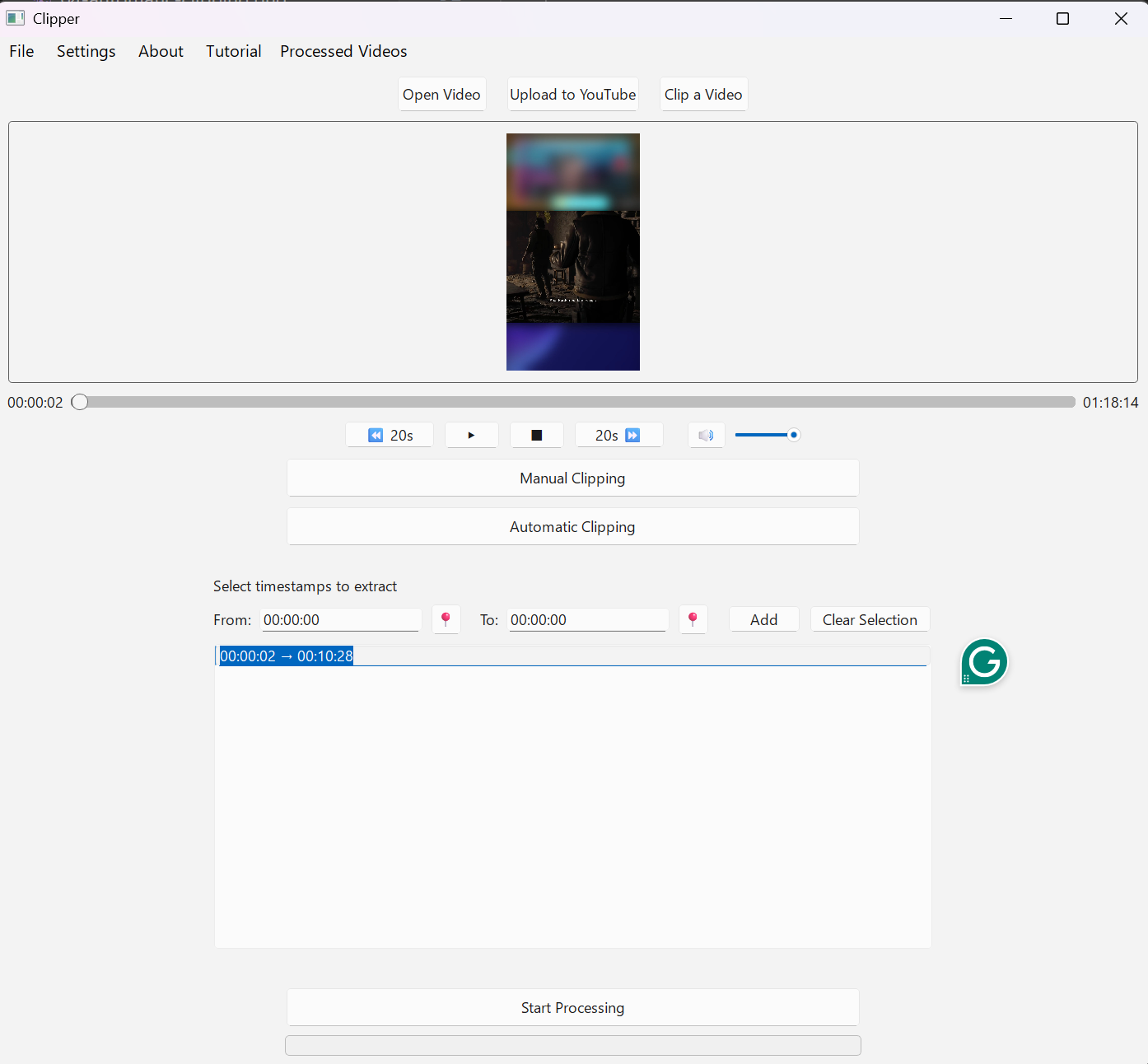This screenshot has height=1064, width=1148.
Task: Click the green Grammarly icon
Action: 984,662
